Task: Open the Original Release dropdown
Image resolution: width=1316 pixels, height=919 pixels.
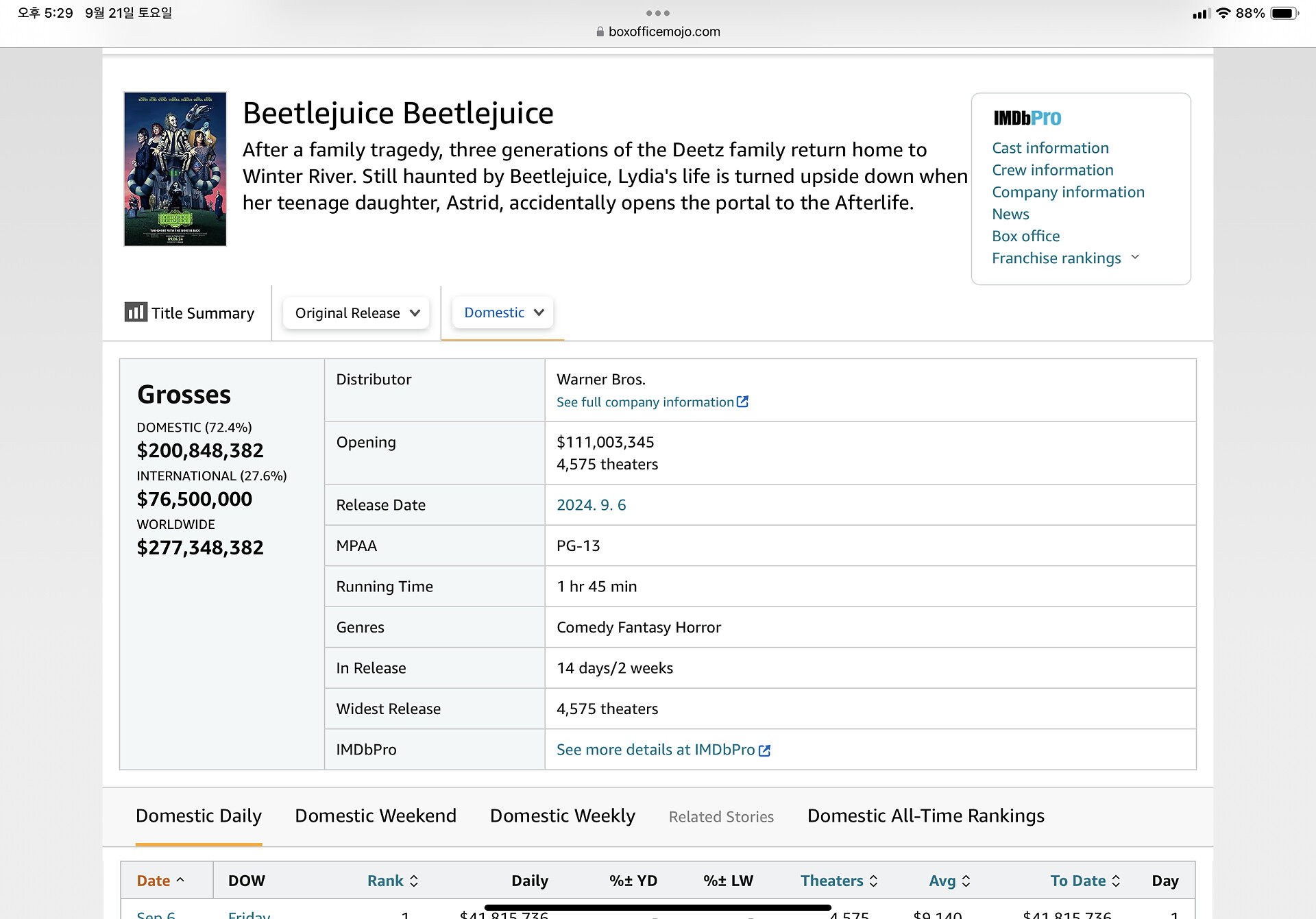Action: pos(356,313)
